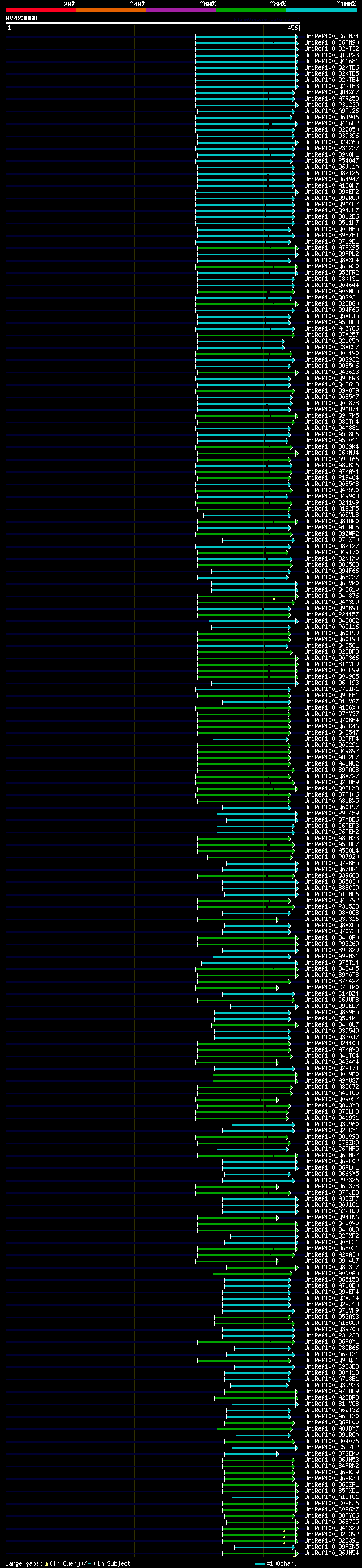Image resolution: width=362 pixels, height=1568 pixels.
Task: Select UniRef100_B9N8H1 label
Action: [331, 155]
